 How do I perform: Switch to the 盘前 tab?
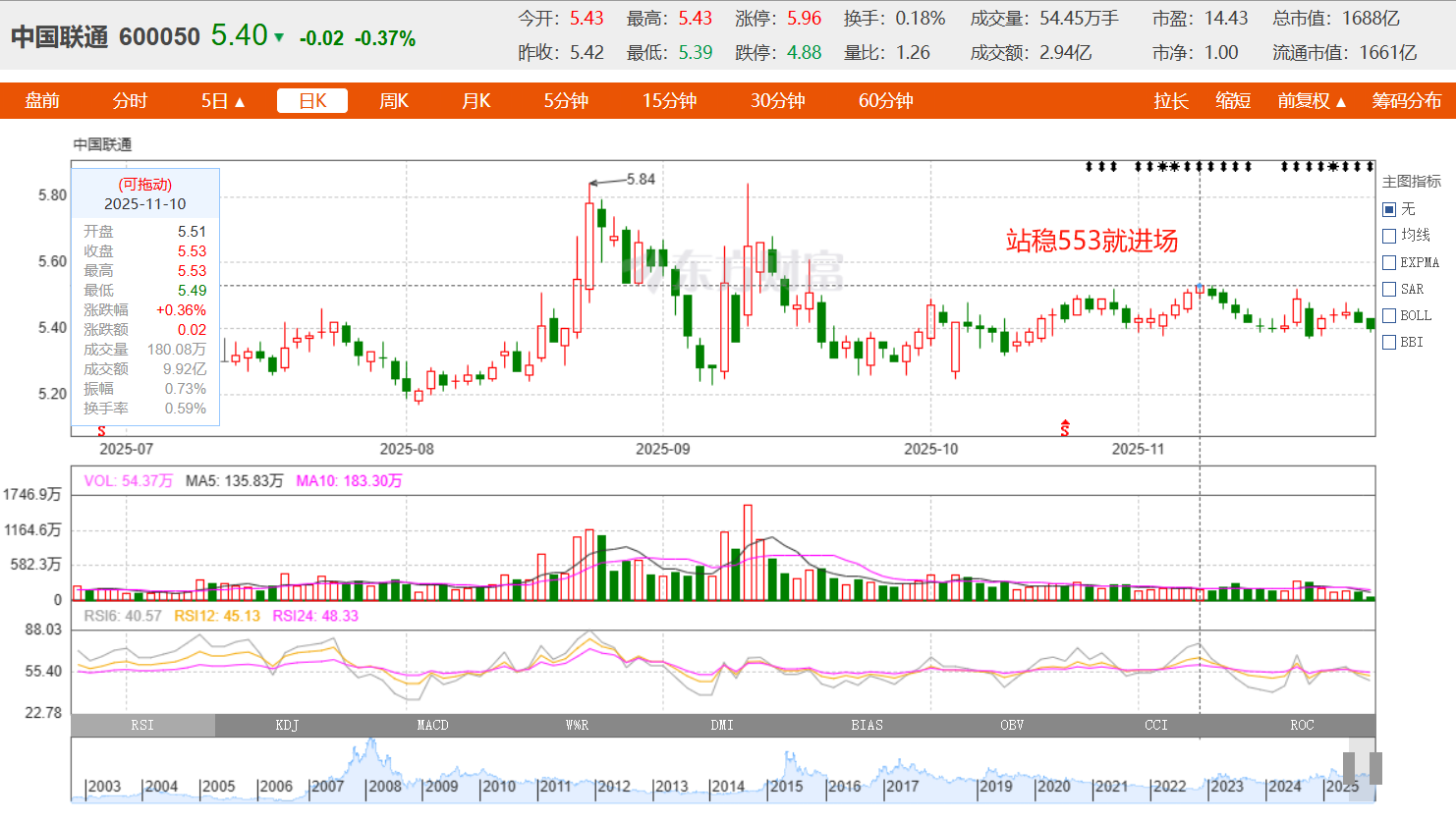42,100
